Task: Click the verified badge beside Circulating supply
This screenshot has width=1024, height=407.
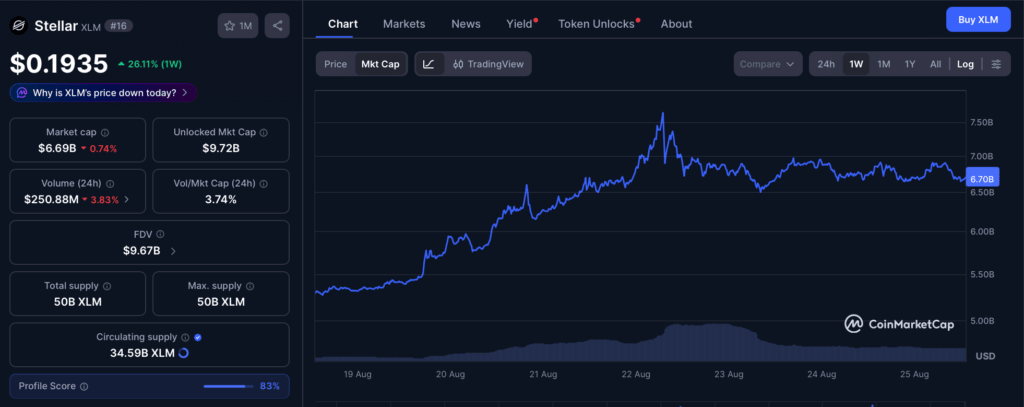Action: click(198, 338)
